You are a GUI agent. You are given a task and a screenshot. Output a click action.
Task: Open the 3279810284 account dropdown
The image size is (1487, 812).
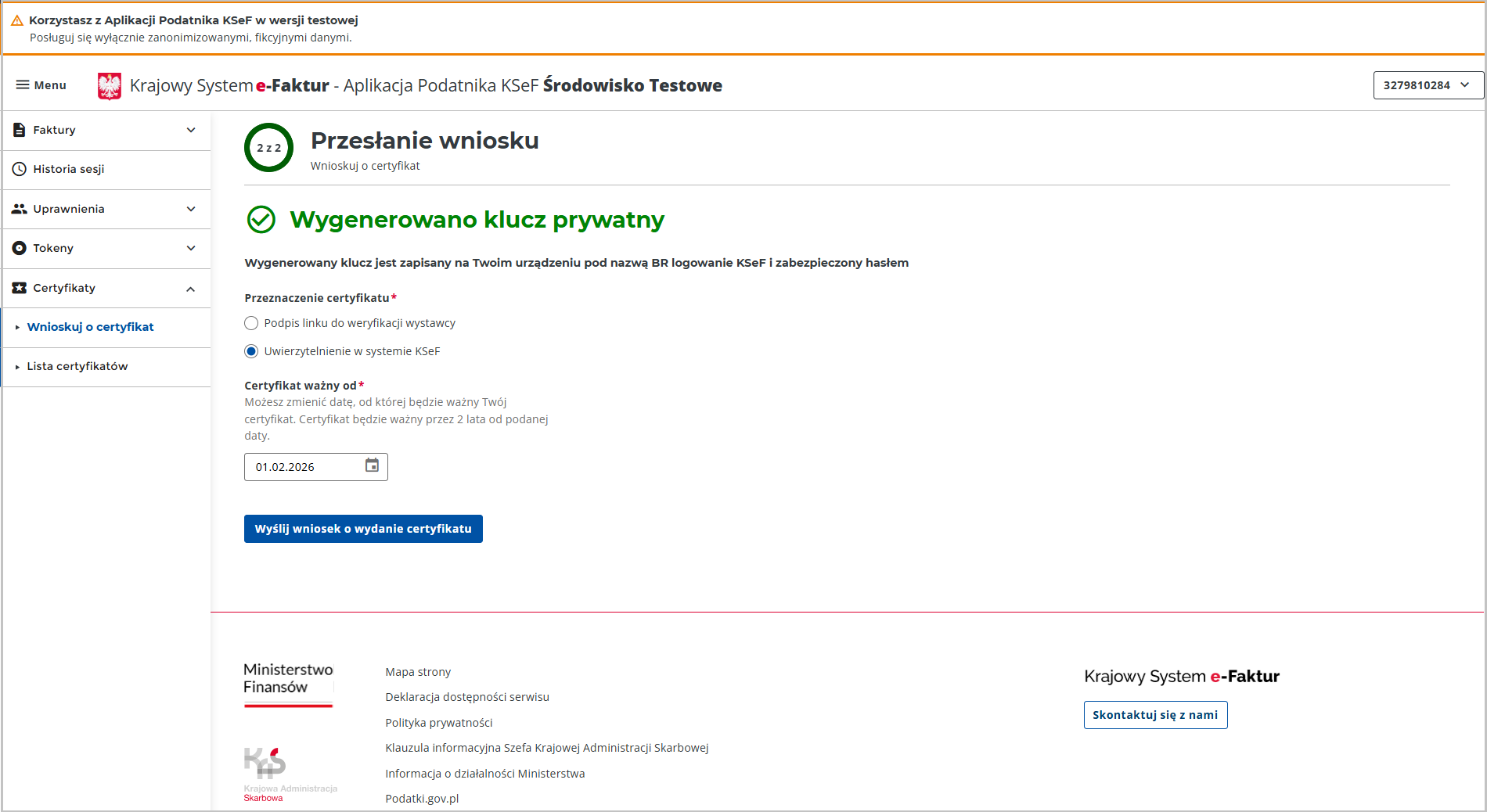[x=1428, y=85]
